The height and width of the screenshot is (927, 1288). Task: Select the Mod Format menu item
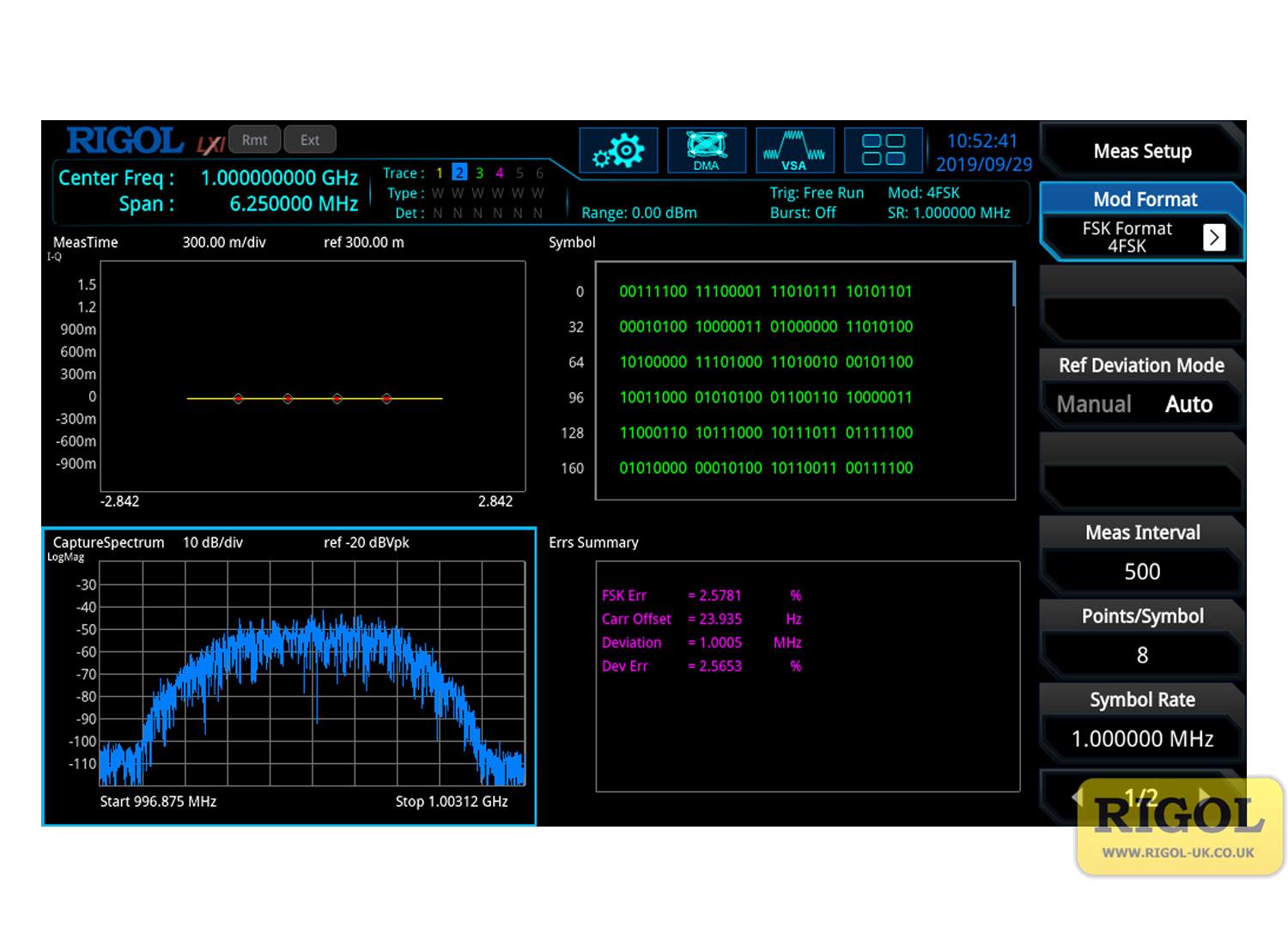pos(1144,199)
